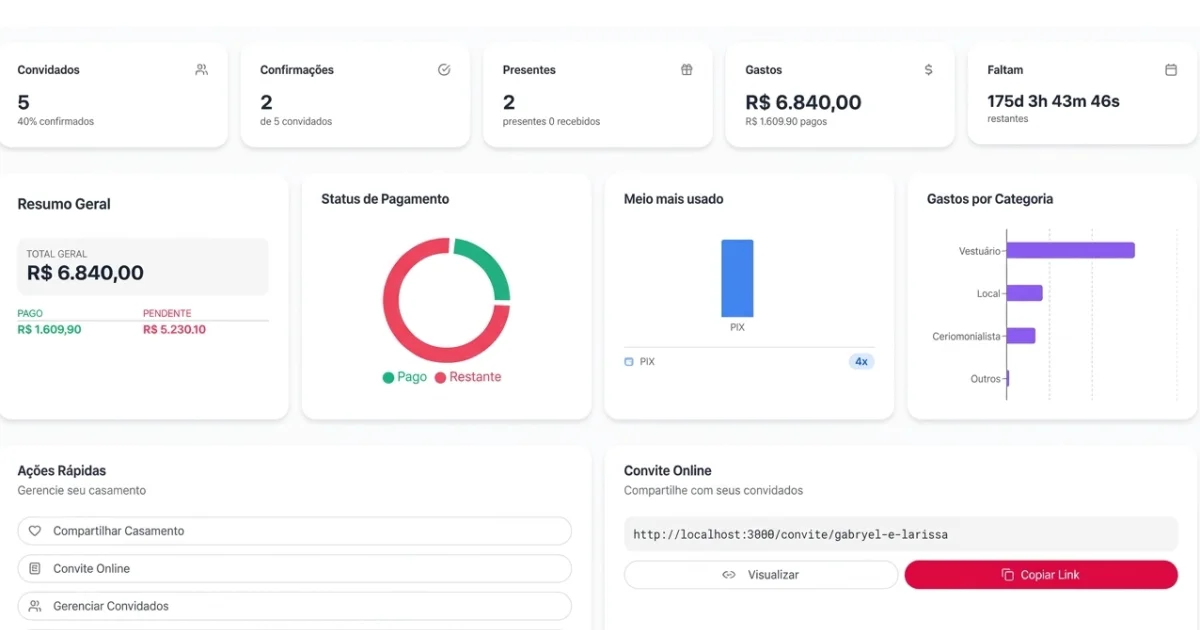Click the dollar icon in Gastos card
This screenshot has height=630, width=1200.
(x=929, y=70)
